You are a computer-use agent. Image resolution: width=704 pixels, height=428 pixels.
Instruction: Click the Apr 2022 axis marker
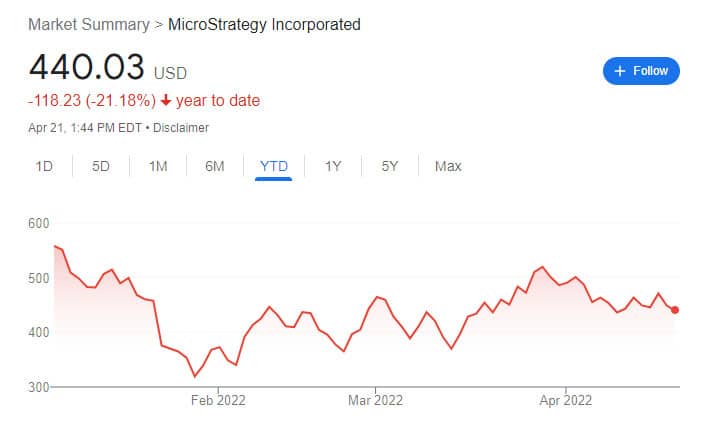(x=566, y=400)
